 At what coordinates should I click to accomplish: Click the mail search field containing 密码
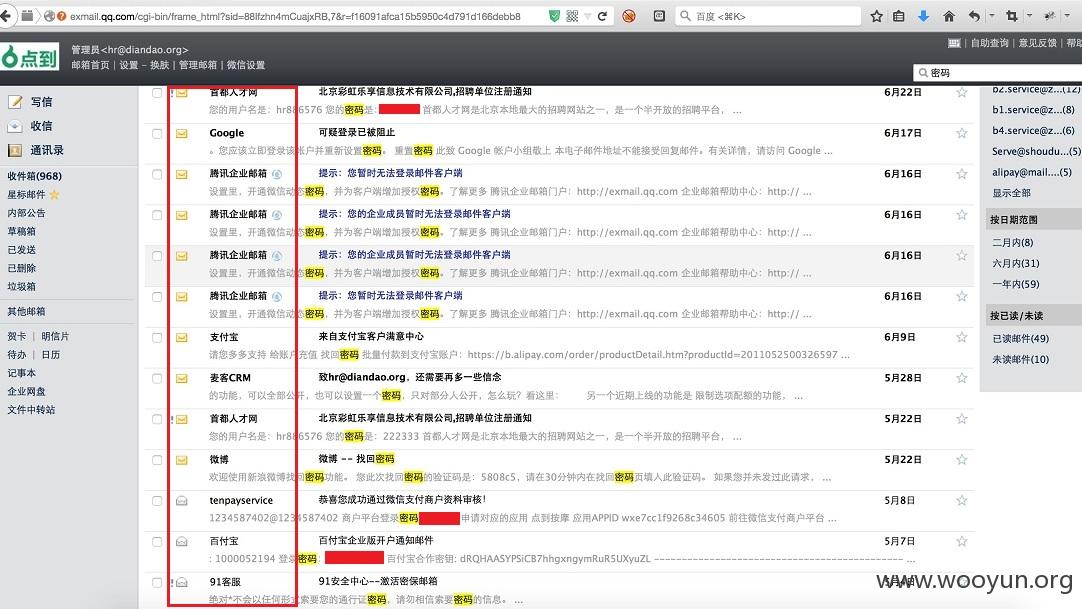pos(999,72)
